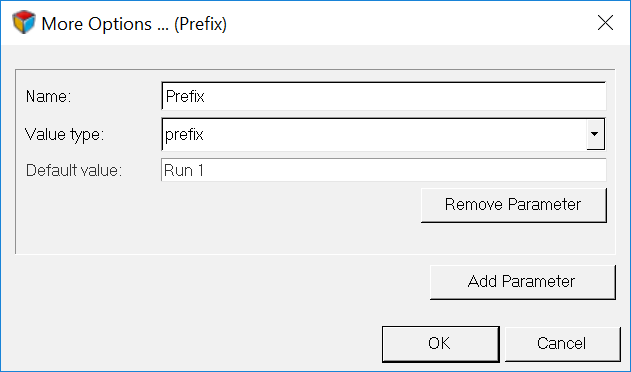This screenshot has height=372, width=631.
Task: Click the word Prefix inside Name field
Action: click(x=185, y=96)
